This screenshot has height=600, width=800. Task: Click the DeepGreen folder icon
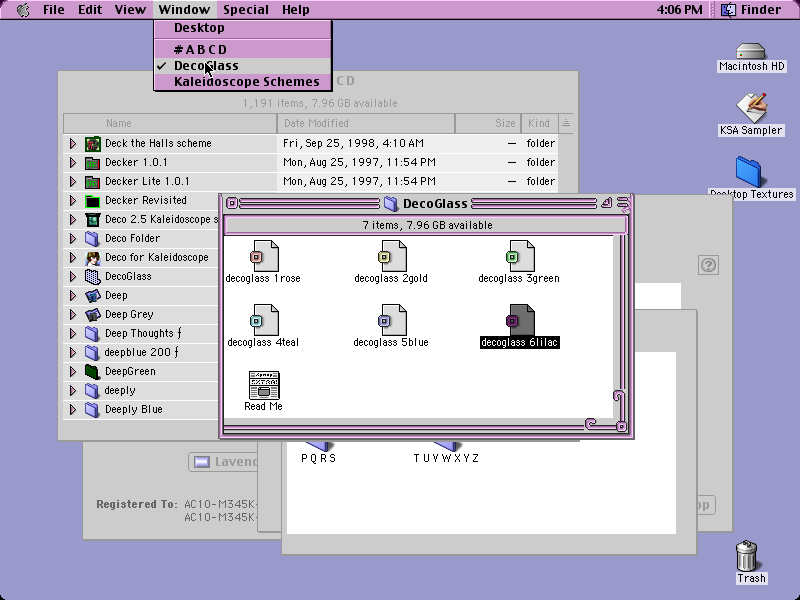tap(92, 372)
